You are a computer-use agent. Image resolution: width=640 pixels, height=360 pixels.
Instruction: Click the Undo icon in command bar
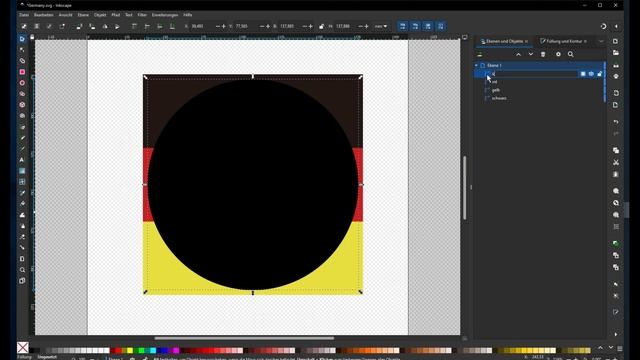pos(616,122)
